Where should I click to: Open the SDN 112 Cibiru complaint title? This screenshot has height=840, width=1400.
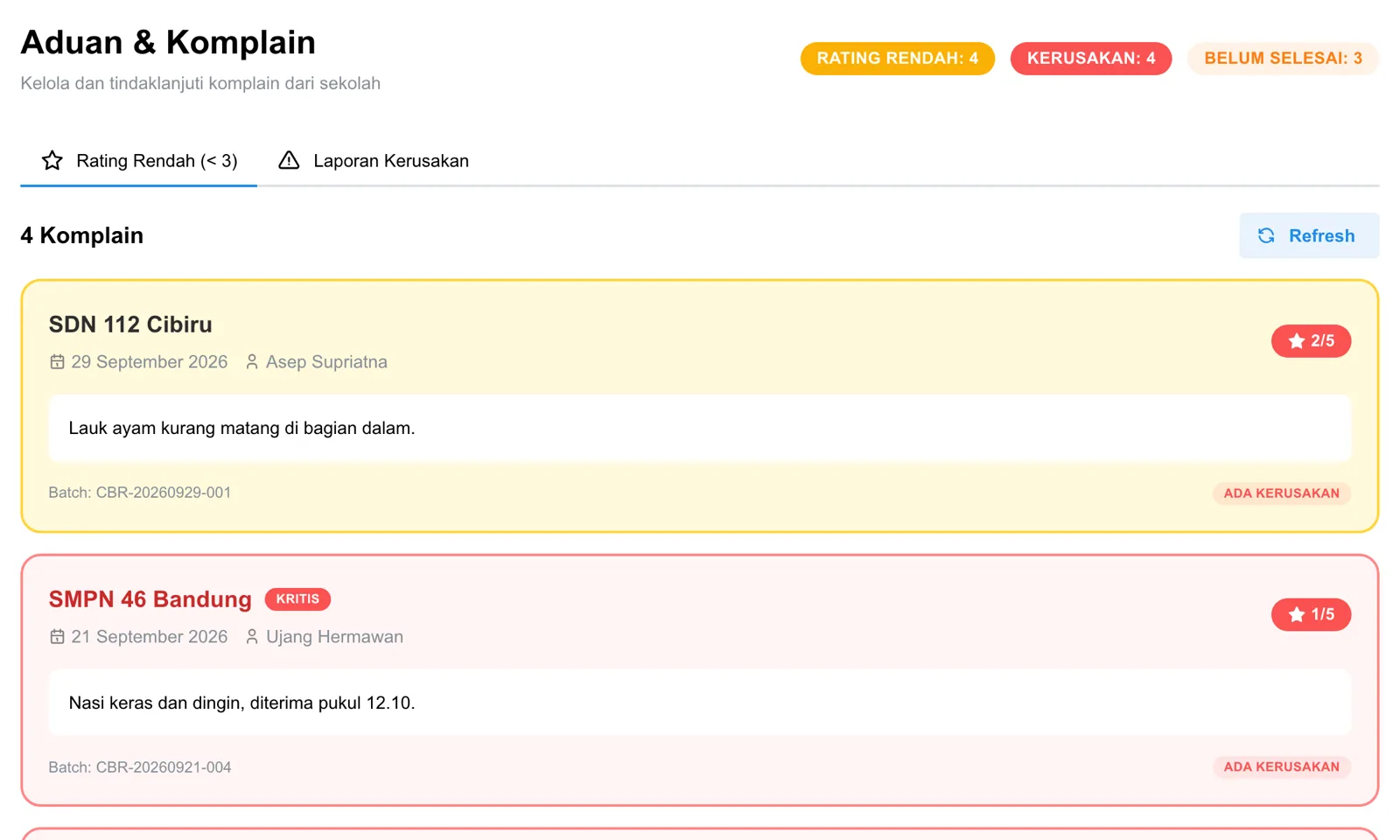click(x=130, y=325)
